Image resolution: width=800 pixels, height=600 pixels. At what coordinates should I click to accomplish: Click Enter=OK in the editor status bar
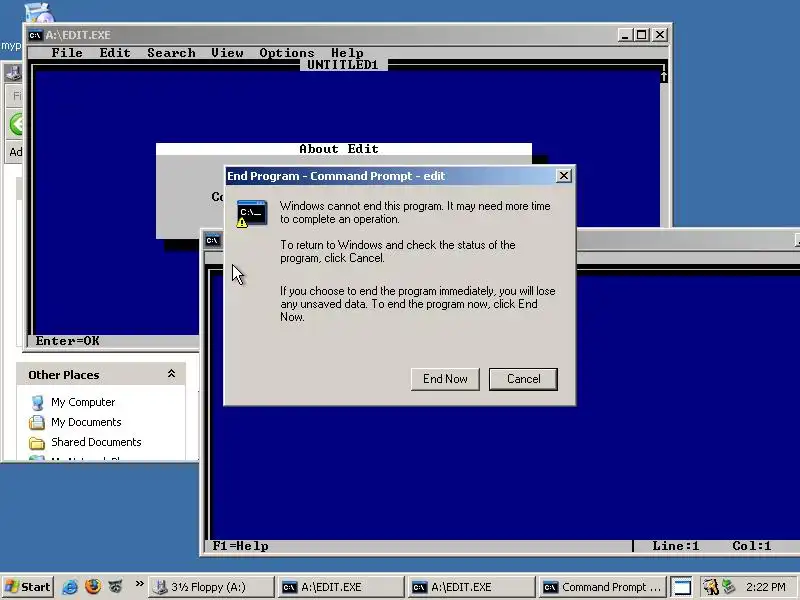click(x=67, y=341)
